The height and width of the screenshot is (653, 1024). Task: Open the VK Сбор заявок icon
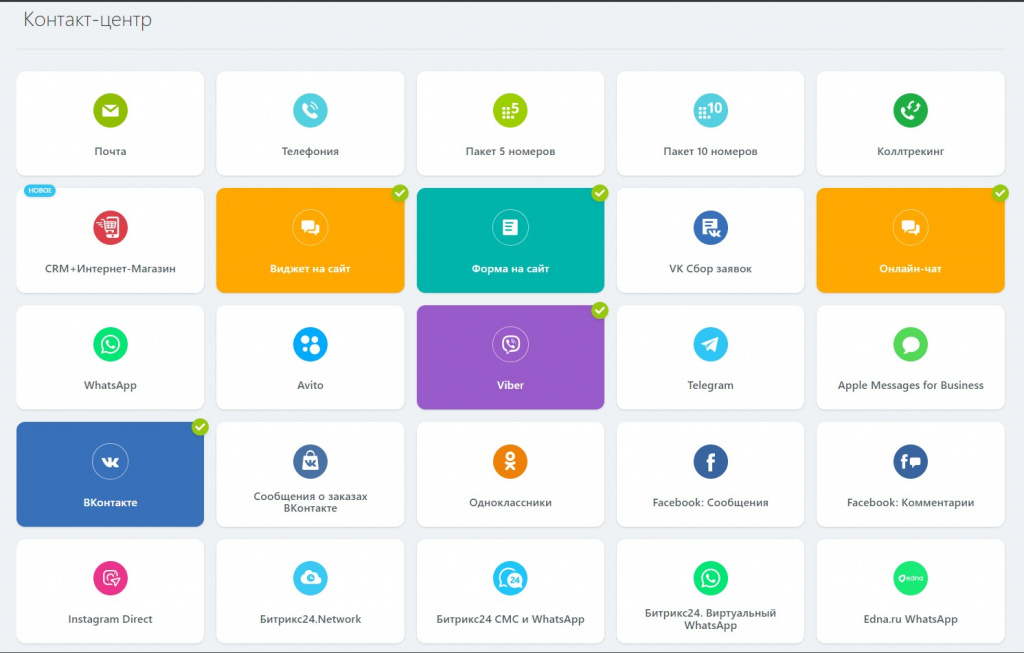[711, 227]
